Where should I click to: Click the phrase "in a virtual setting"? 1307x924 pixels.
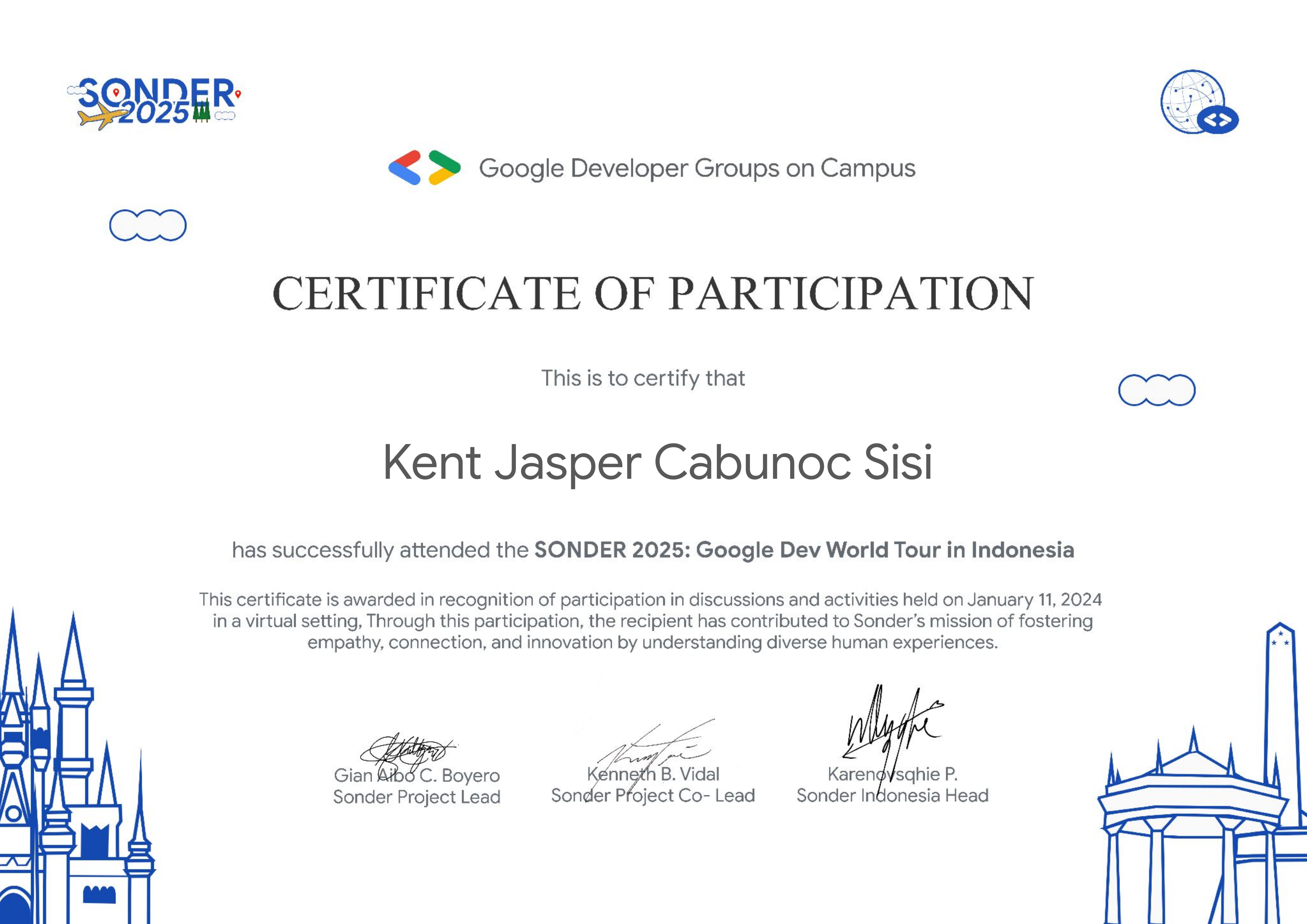286,621
